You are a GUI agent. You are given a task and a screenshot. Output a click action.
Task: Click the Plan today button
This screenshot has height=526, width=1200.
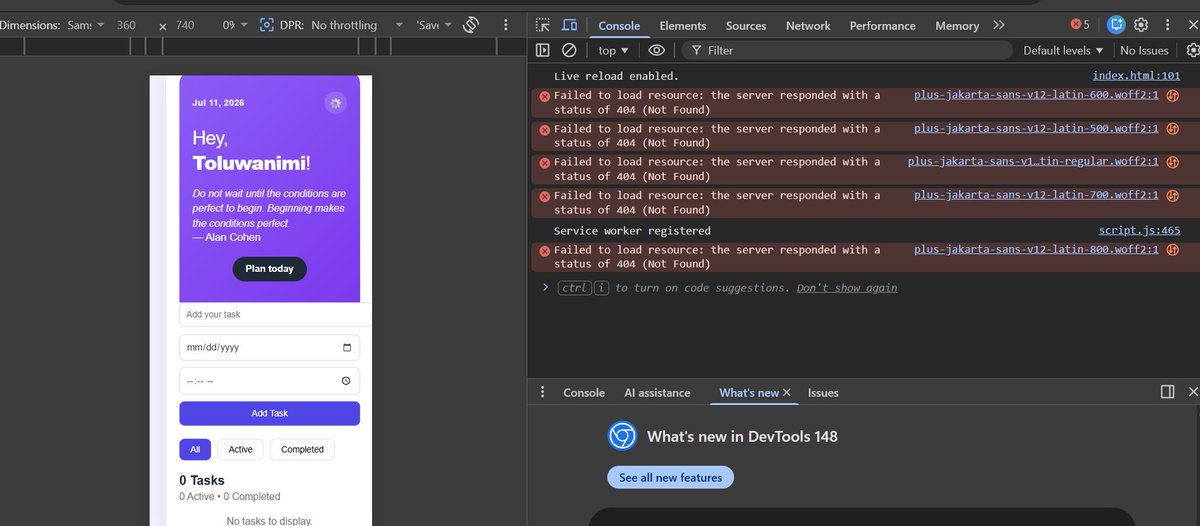point(269,269)
